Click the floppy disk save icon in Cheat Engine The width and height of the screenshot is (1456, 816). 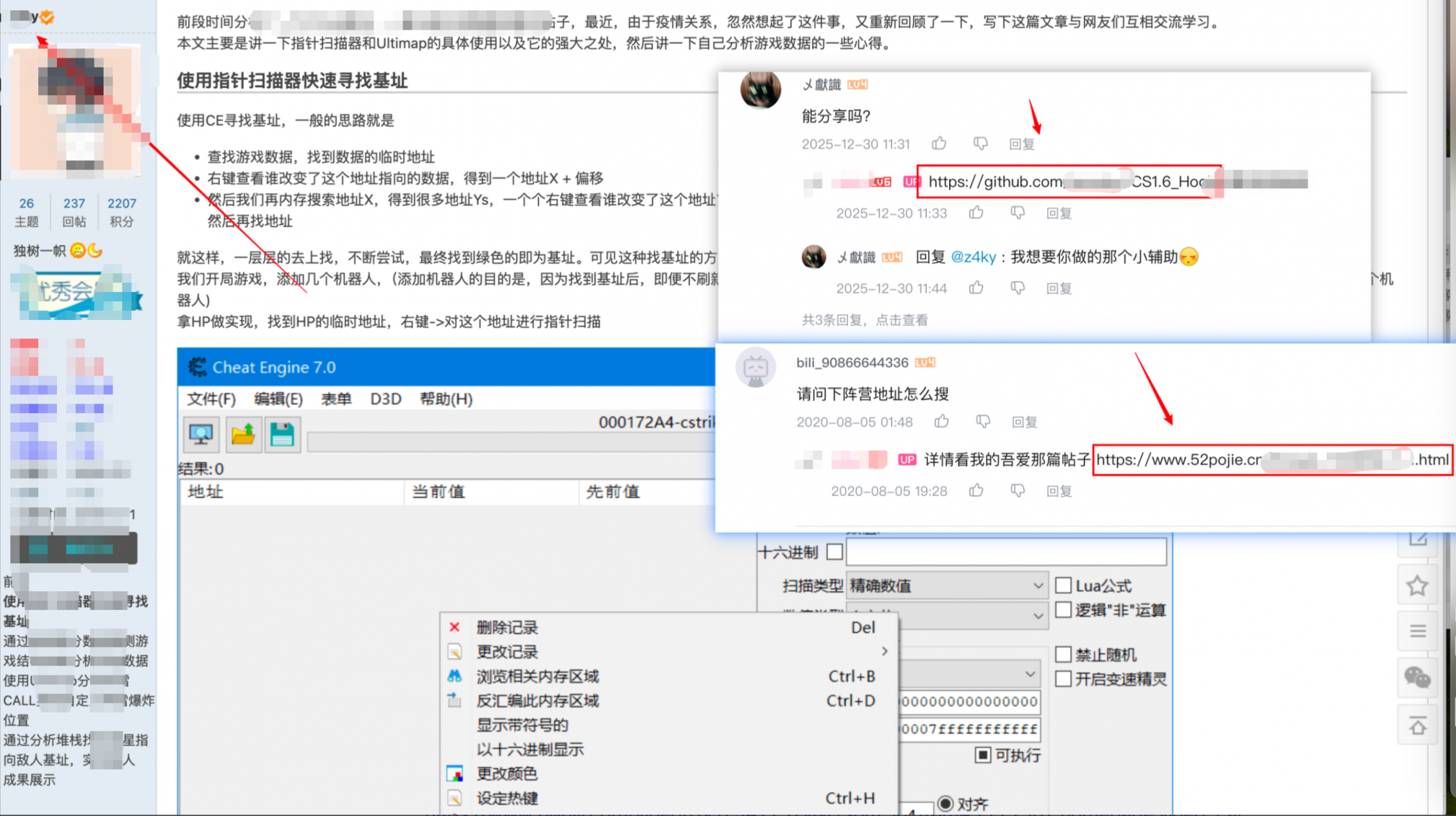[282, 434]
